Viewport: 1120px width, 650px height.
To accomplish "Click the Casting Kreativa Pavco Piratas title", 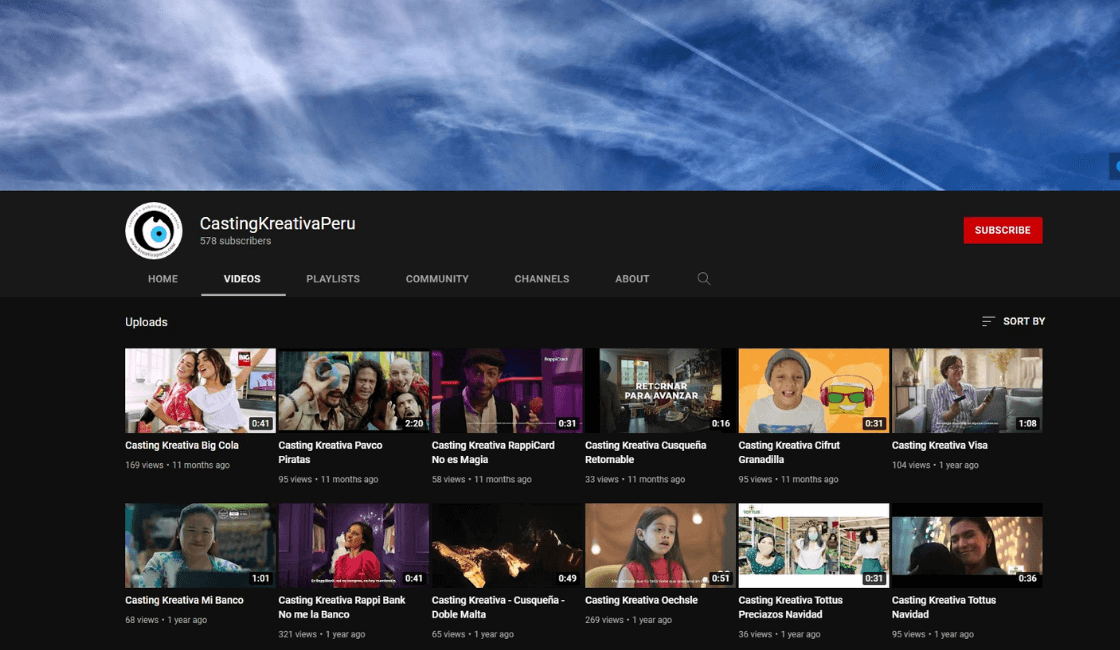I will click(x=330, y=452).
